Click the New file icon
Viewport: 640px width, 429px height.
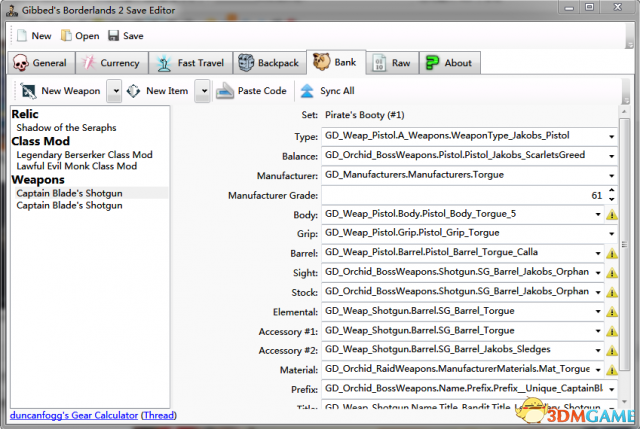22,36
